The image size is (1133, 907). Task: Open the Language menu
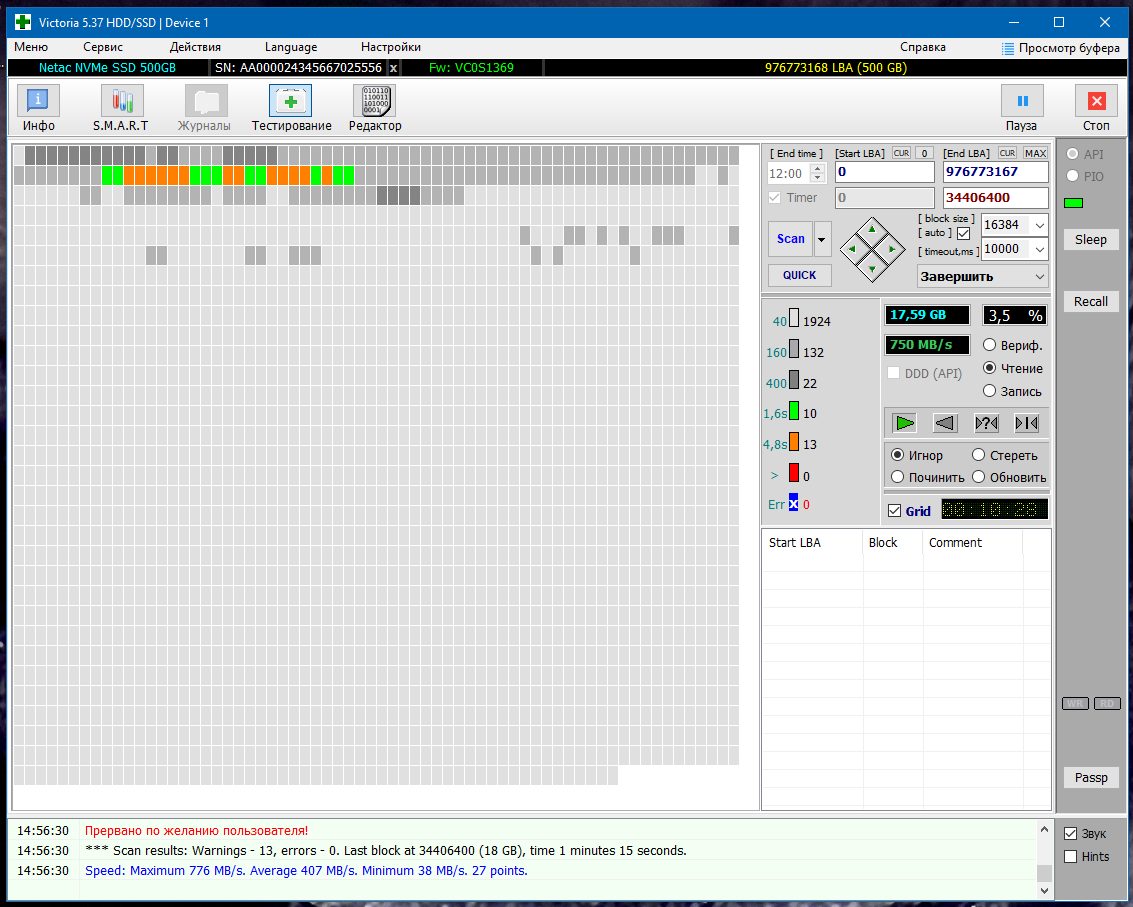click(290, 47)
